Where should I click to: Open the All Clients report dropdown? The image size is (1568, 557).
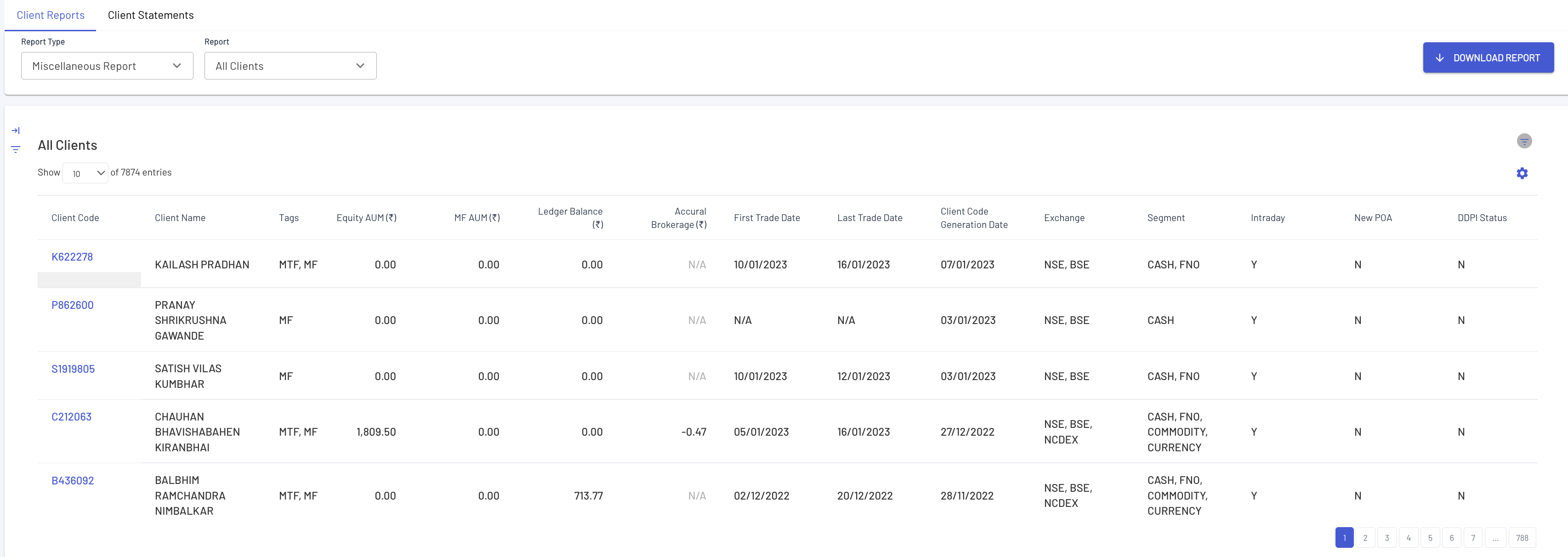290,66
